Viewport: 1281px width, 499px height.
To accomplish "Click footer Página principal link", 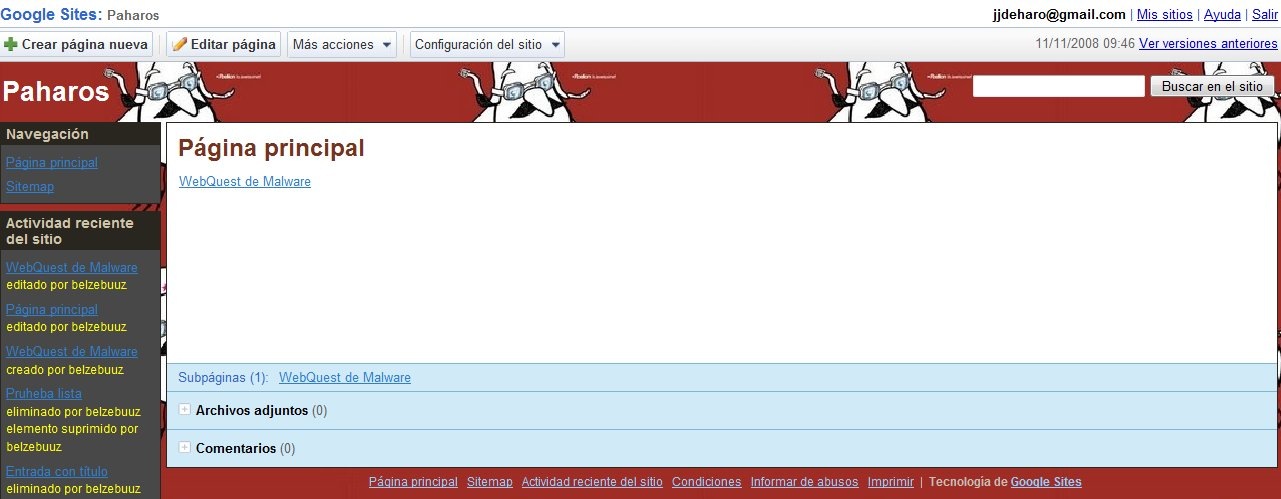I will click(413, 482).
